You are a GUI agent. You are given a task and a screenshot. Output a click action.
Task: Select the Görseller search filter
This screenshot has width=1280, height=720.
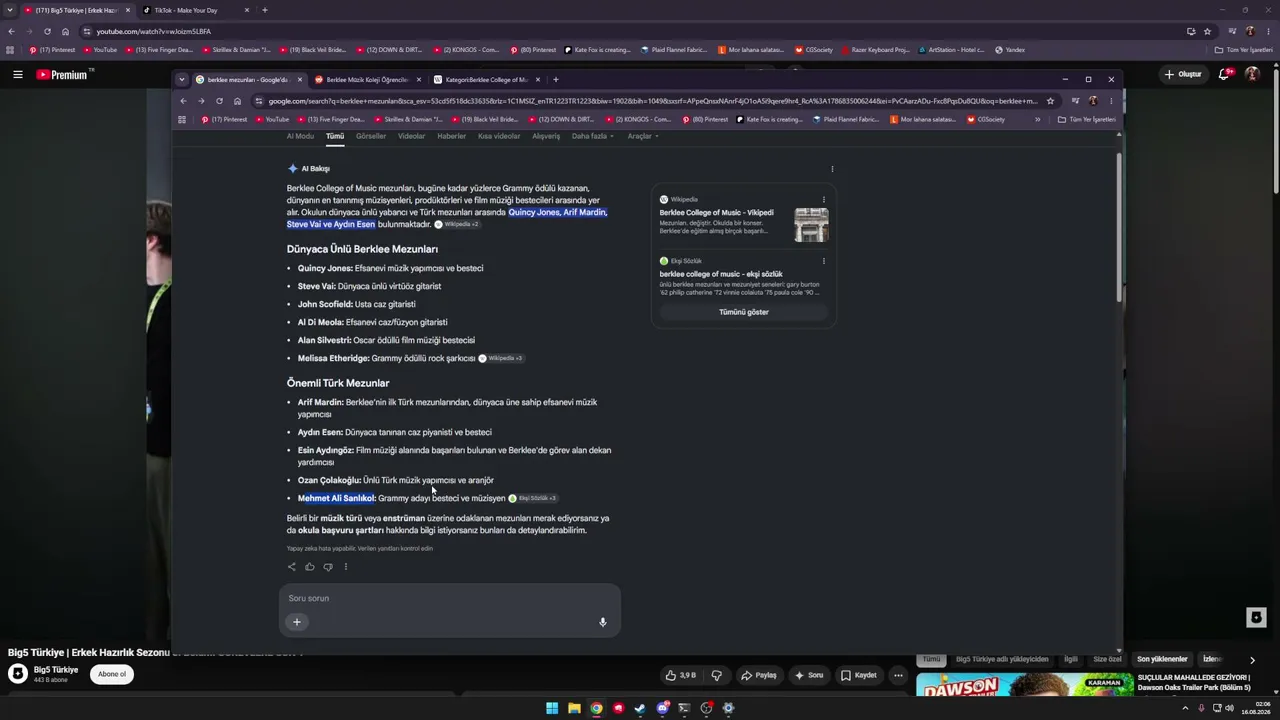pyautogui.click(x=371, y=136)
